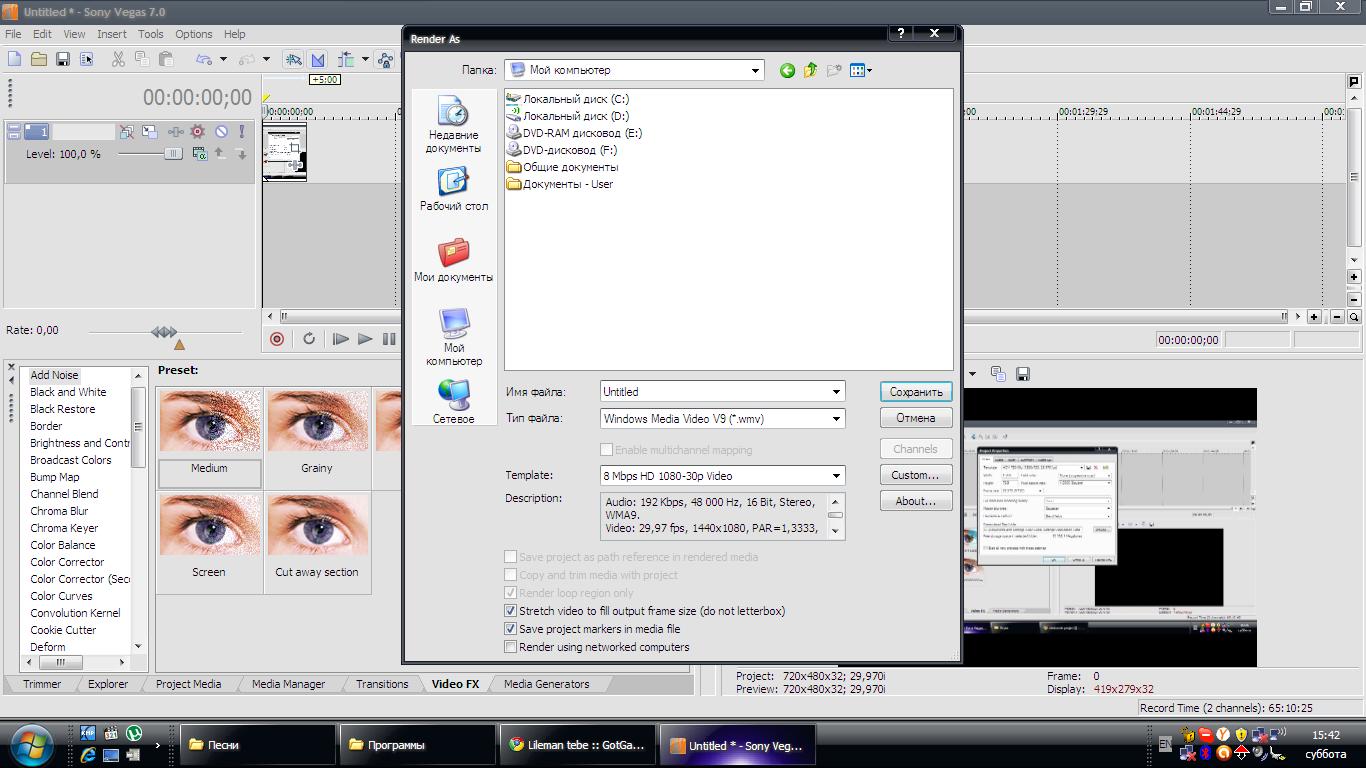Image resolution: width=1366 pixels, height=768 pixels.
Task: Open the Template dropdown
Action: [837, 476]
